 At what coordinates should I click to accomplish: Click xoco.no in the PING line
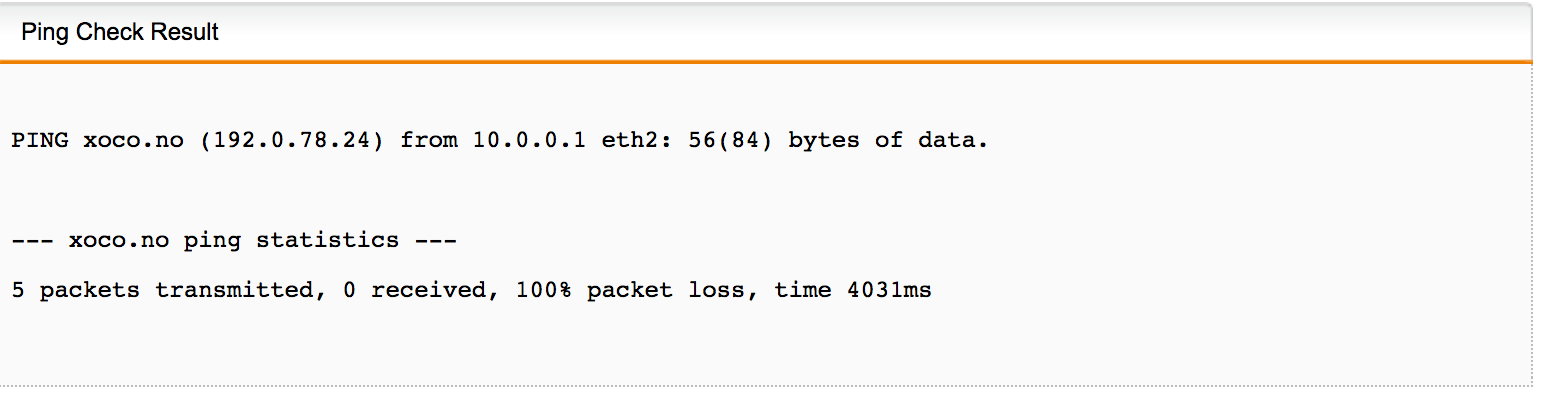[134, 140]
